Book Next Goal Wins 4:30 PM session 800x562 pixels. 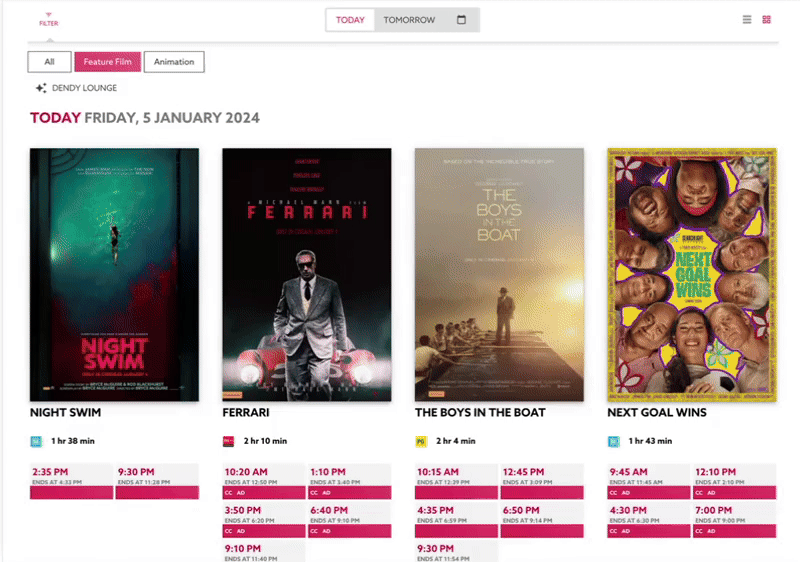[x=648, y=520]
